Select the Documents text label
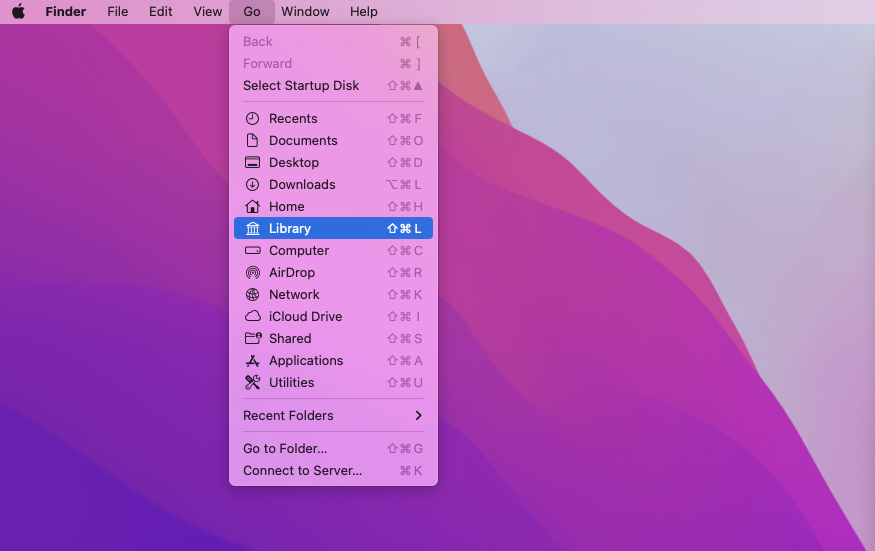Viewport: 875px width, 551px height. (x=303, y=140)
